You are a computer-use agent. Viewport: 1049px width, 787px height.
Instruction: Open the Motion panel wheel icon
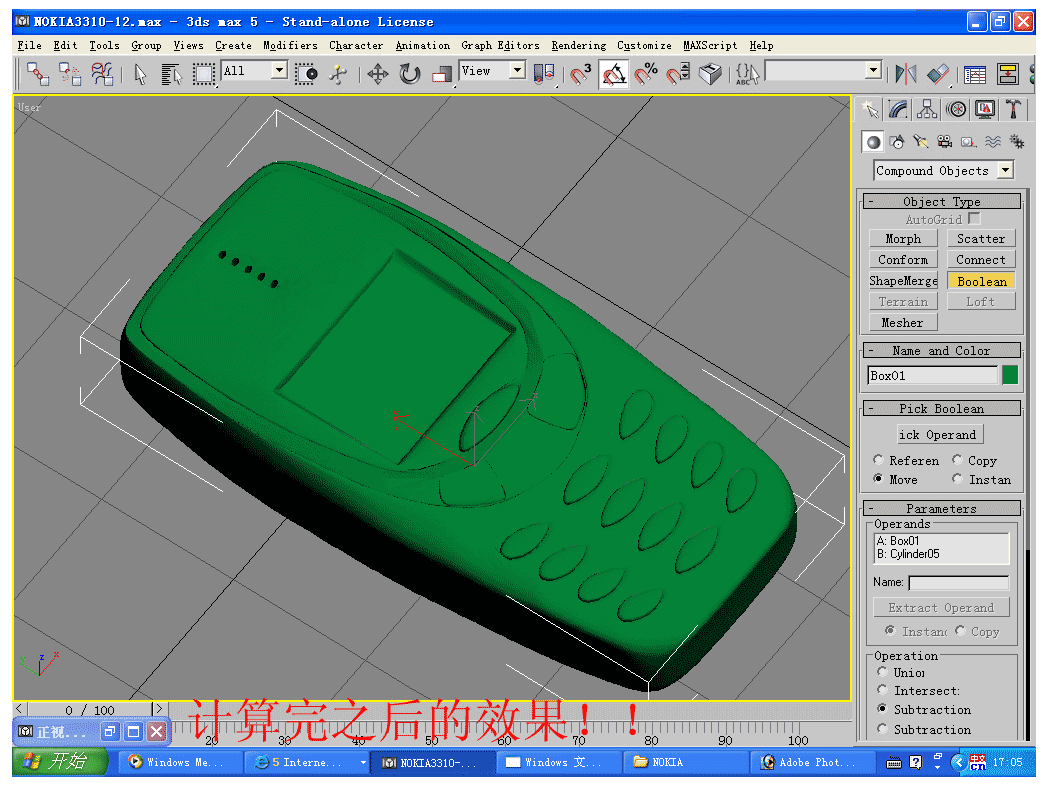(x=956, y=109)
